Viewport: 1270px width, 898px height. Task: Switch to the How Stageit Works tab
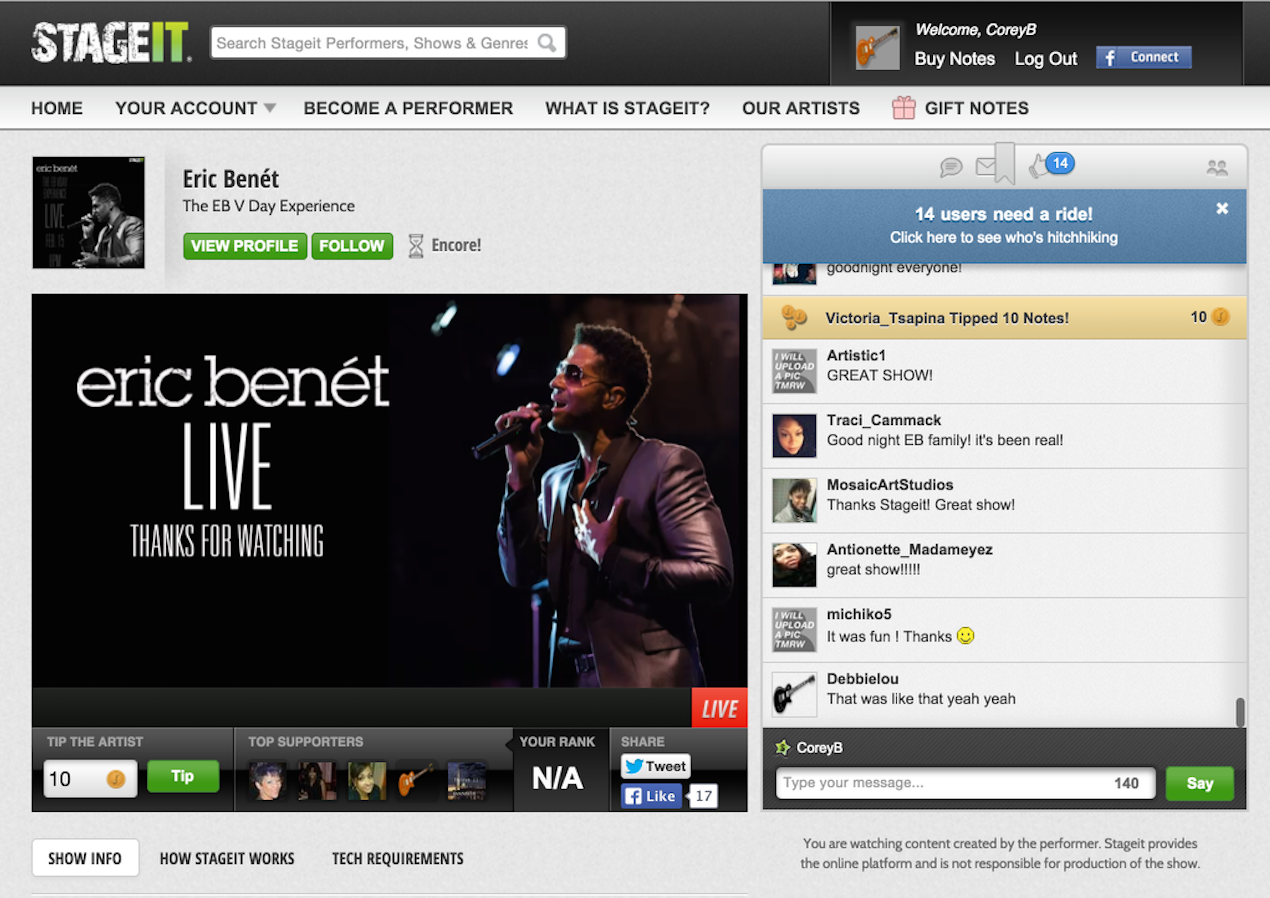point(227,858)
